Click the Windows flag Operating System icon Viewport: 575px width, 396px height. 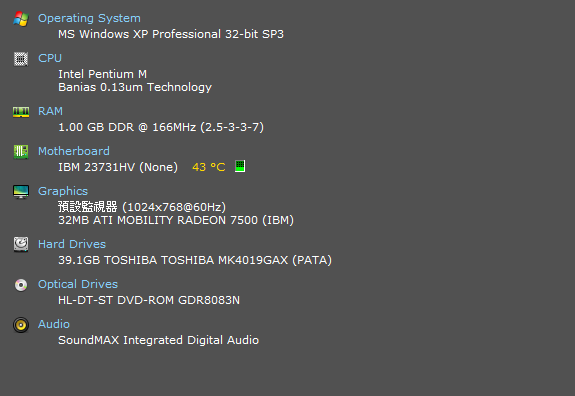21,19
